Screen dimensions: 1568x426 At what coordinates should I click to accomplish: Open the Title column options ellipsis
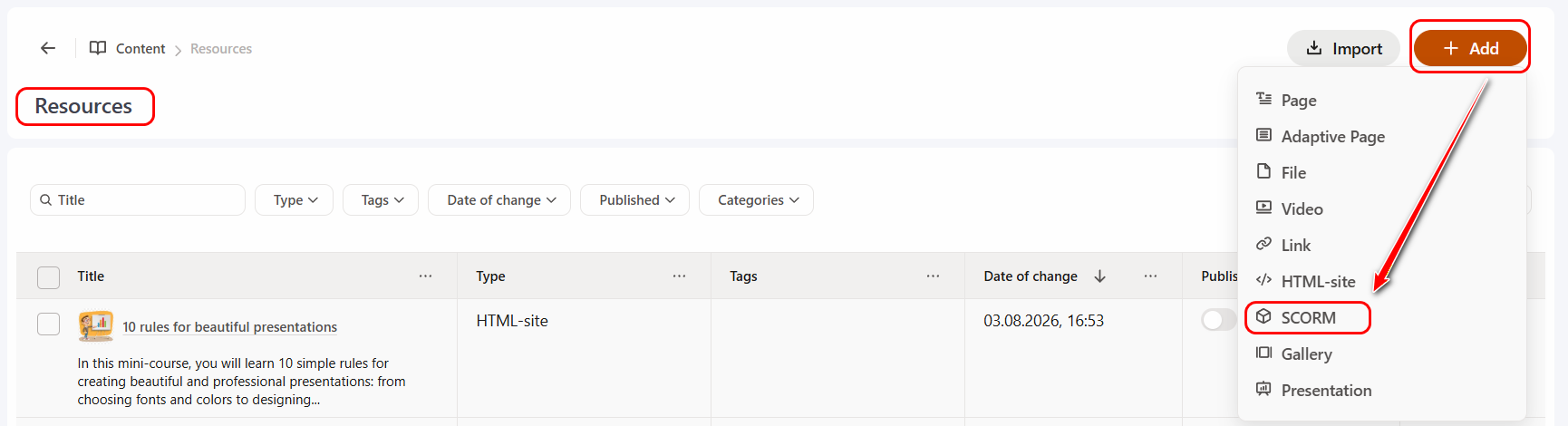coord(425,276)
